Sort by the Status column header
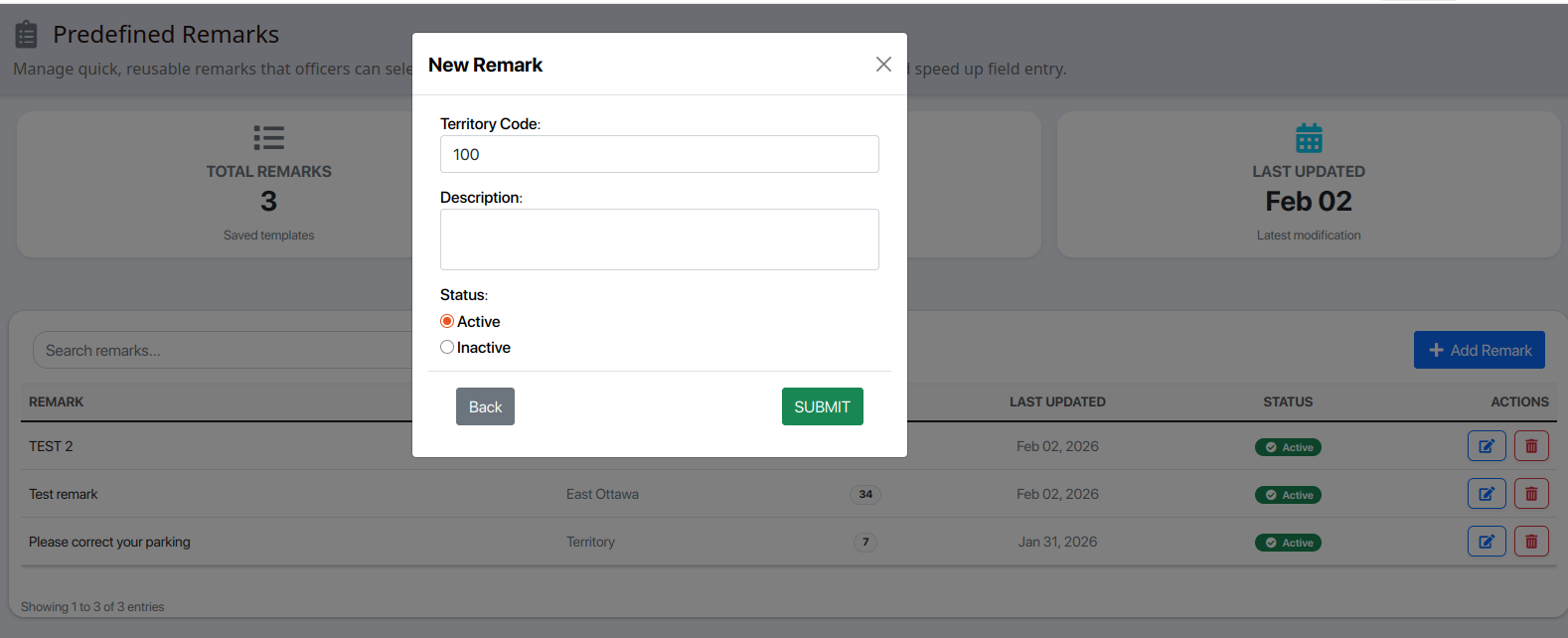1568x638 pixels. click(x=1288, y=401)
